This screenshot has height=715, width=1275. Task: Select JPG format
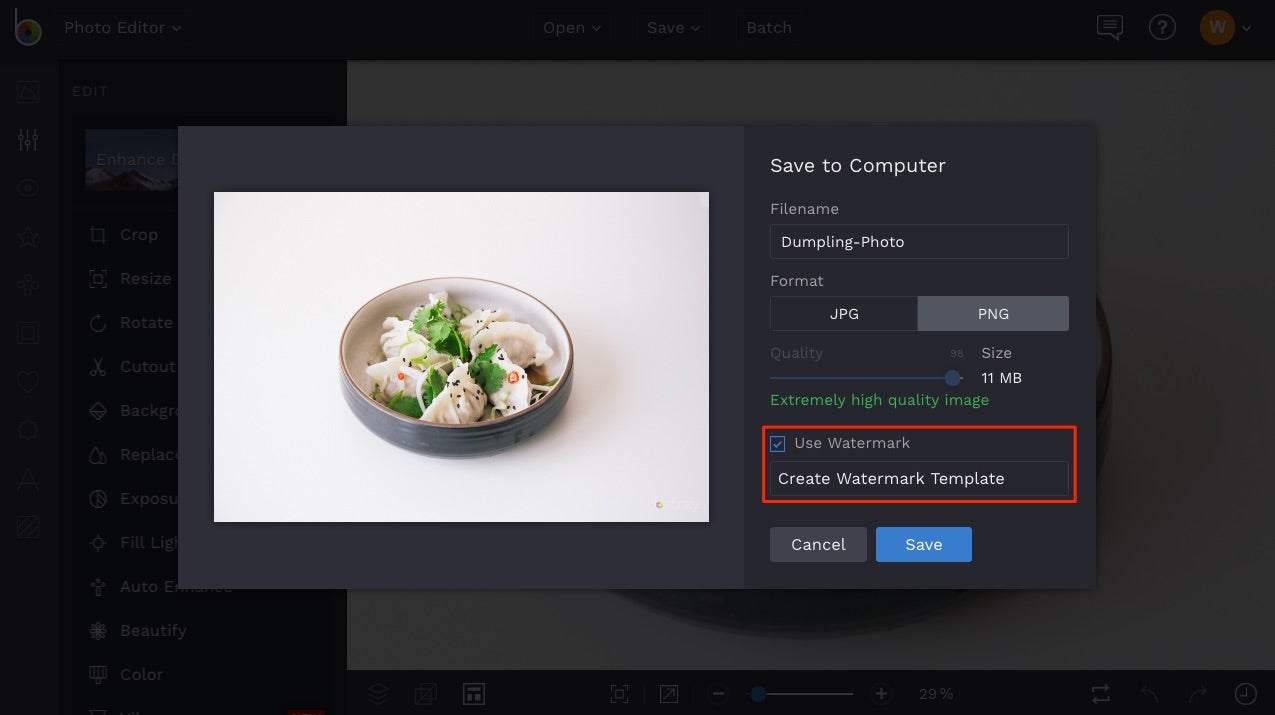point(843,313)
